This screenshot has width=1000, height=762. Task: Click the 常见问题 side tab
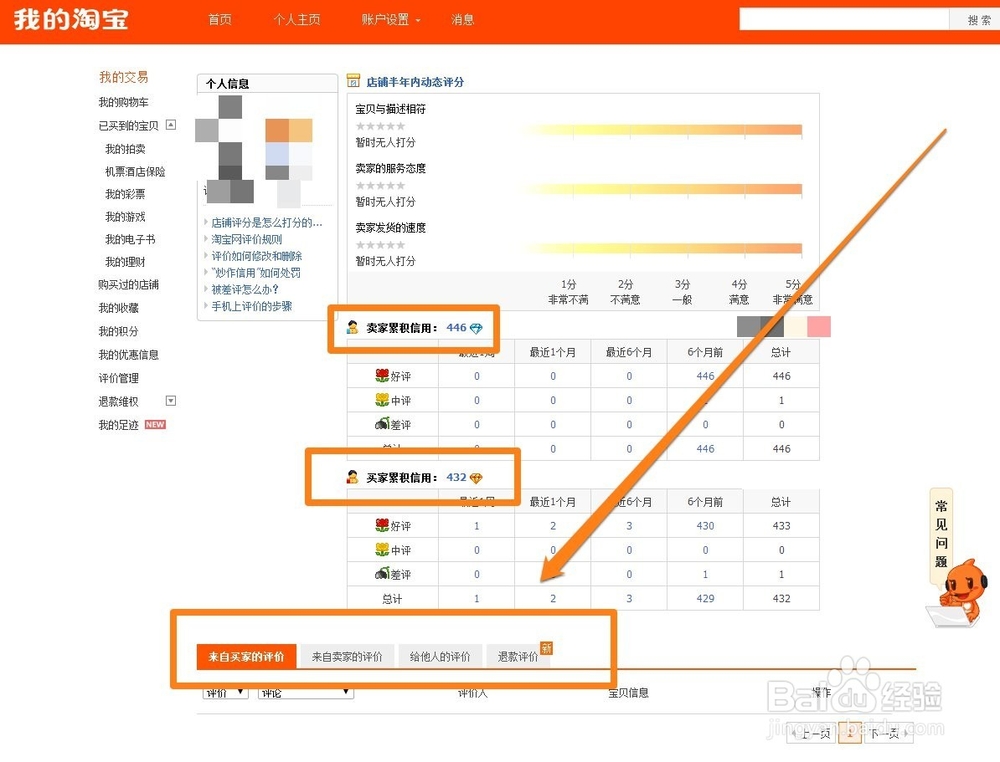point(941,534)
